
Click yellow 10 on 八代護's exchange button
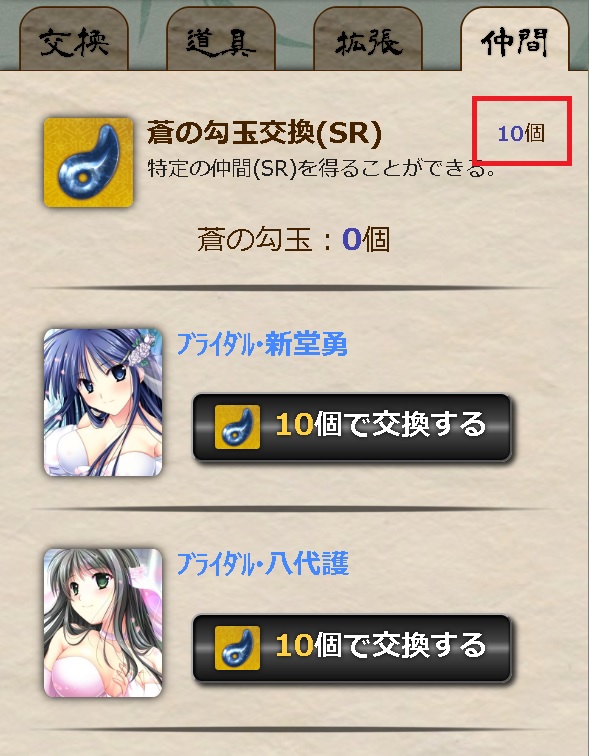(x=294, y=646)
